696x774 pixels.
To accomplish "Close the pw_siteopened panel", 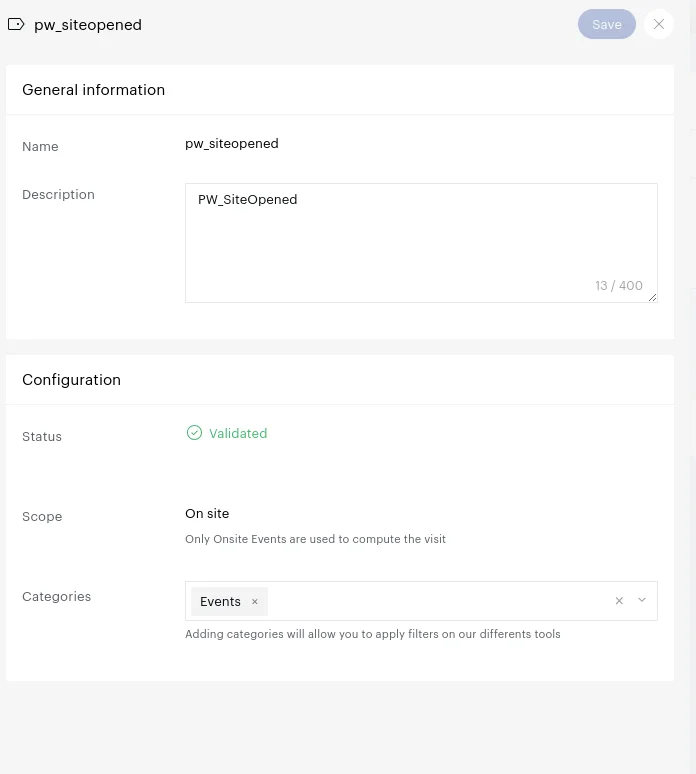I will pos(658,24).
